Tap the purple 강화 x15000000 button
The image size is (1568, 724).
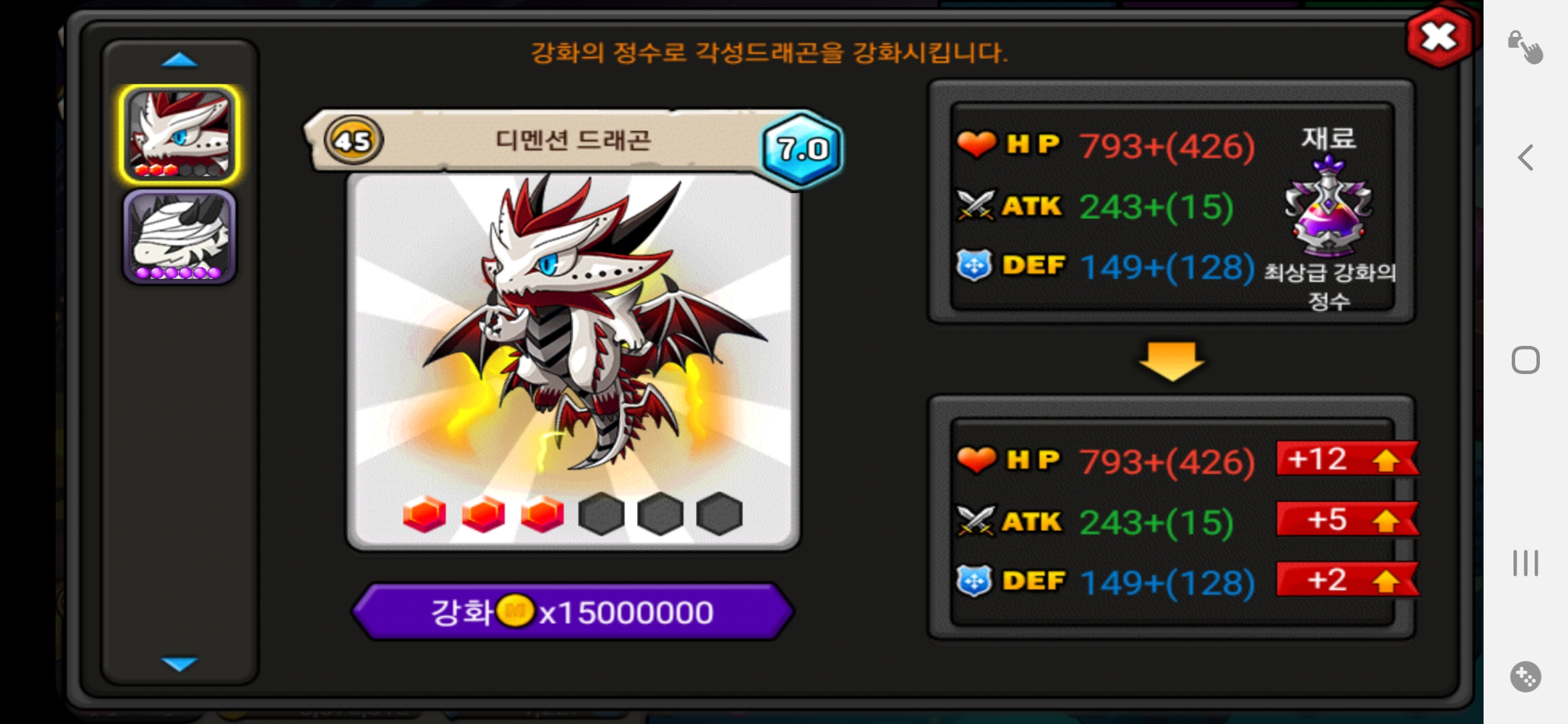[x=573, y=611]
